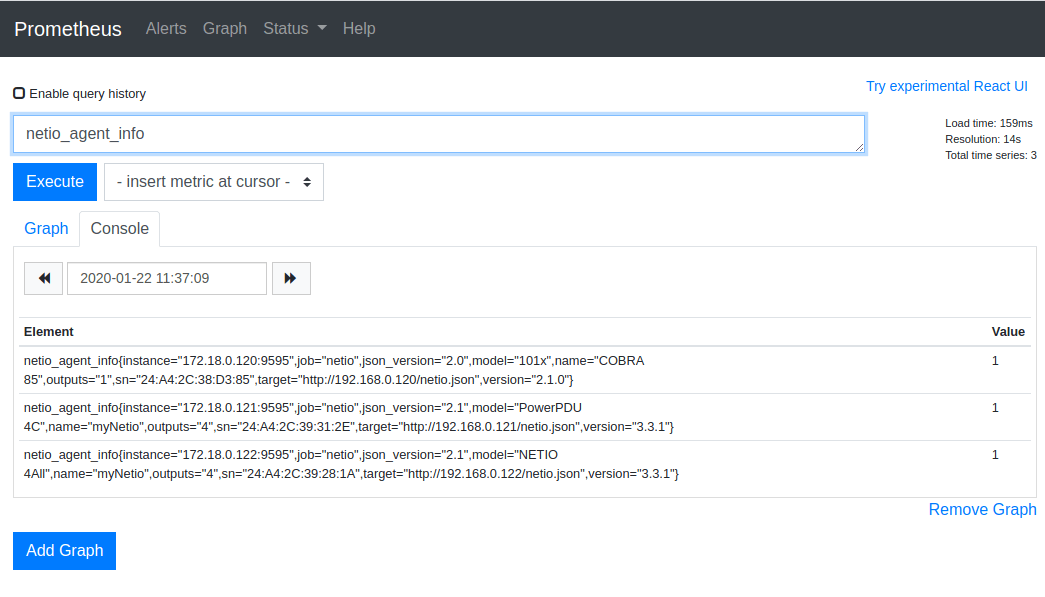Screen dimensions: 1045x597
Task: Enable query history checkbox
Action: coord(19,93)
